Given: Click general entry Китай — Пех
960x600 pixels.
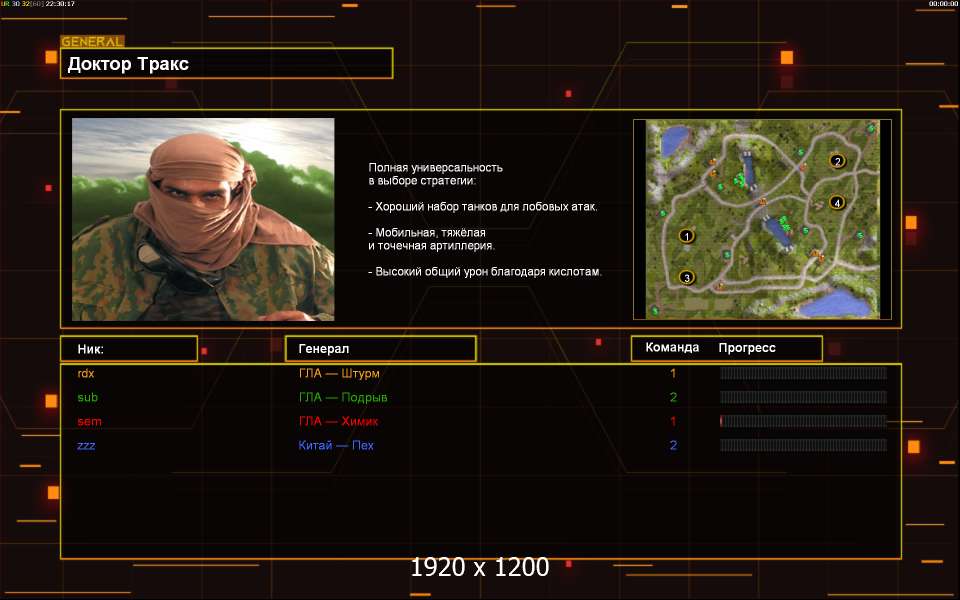Looking at the screenshot, I should point(336,445).
